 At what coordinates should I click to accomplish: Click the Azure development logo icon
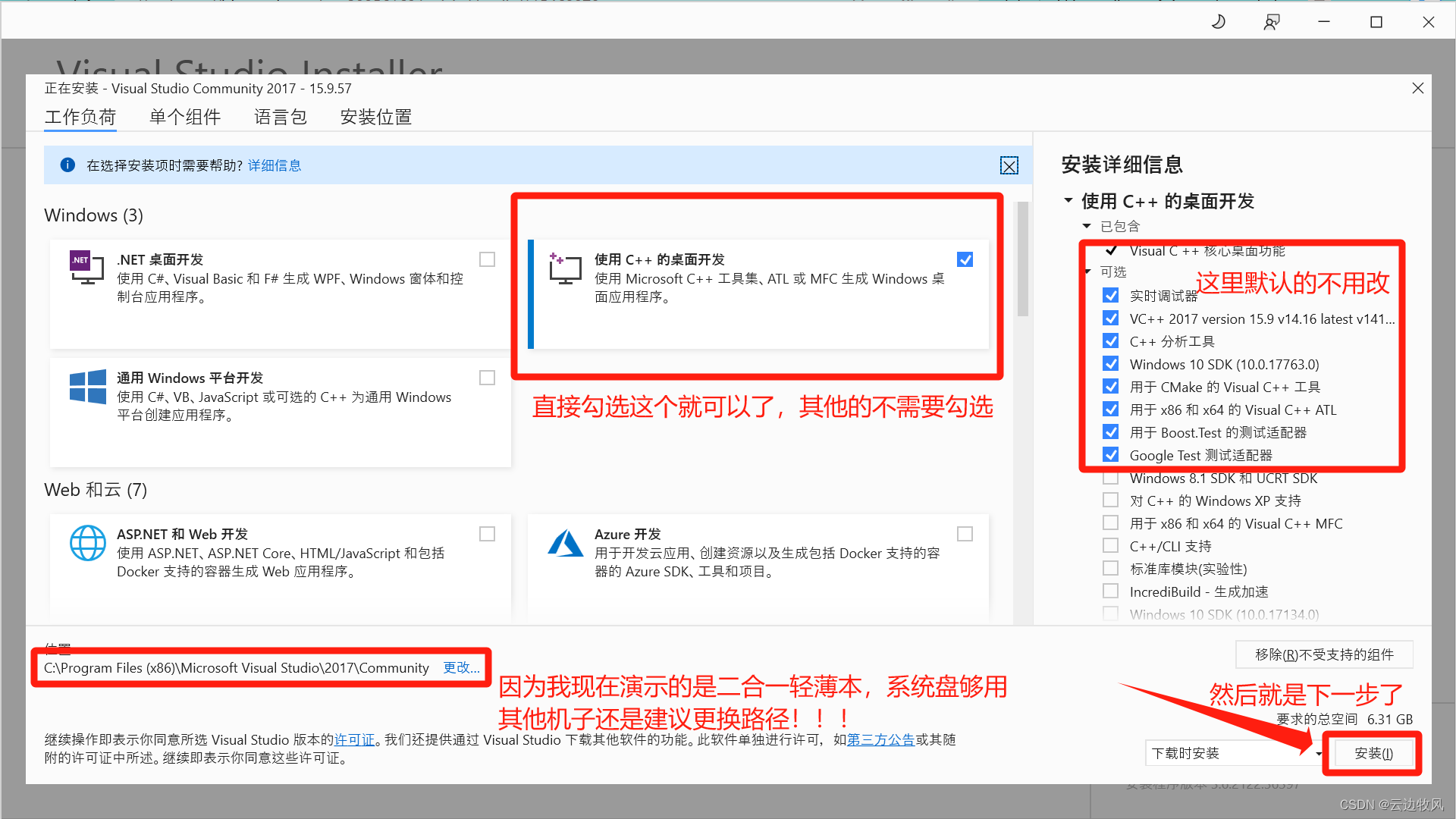565,543
